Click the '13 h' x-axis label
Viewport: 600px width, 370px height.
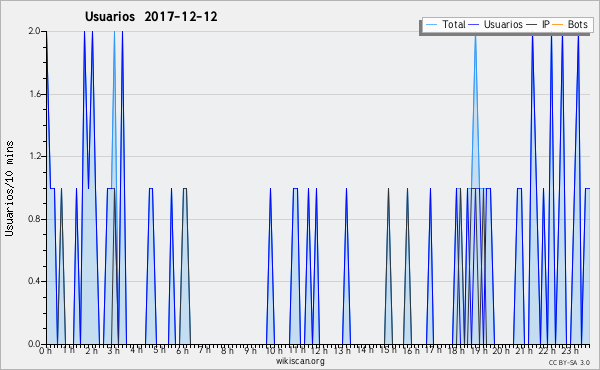pyautogui.click(x=342, y=350)
